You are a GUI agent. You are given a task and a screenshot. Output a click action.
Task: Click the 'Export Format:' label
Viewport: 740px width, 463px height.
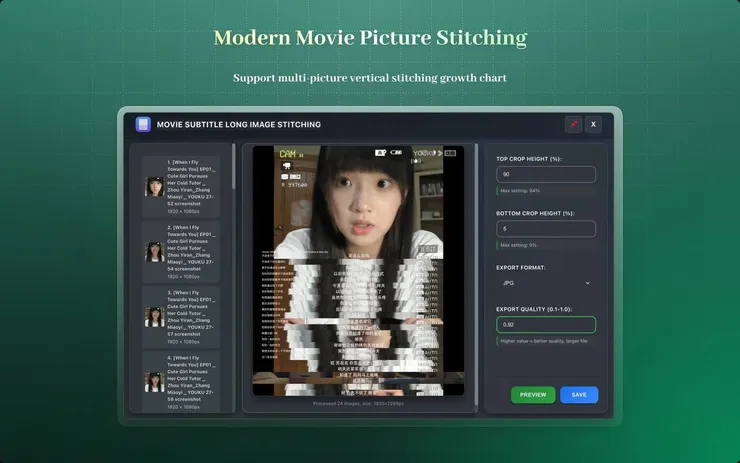(521, 268)
